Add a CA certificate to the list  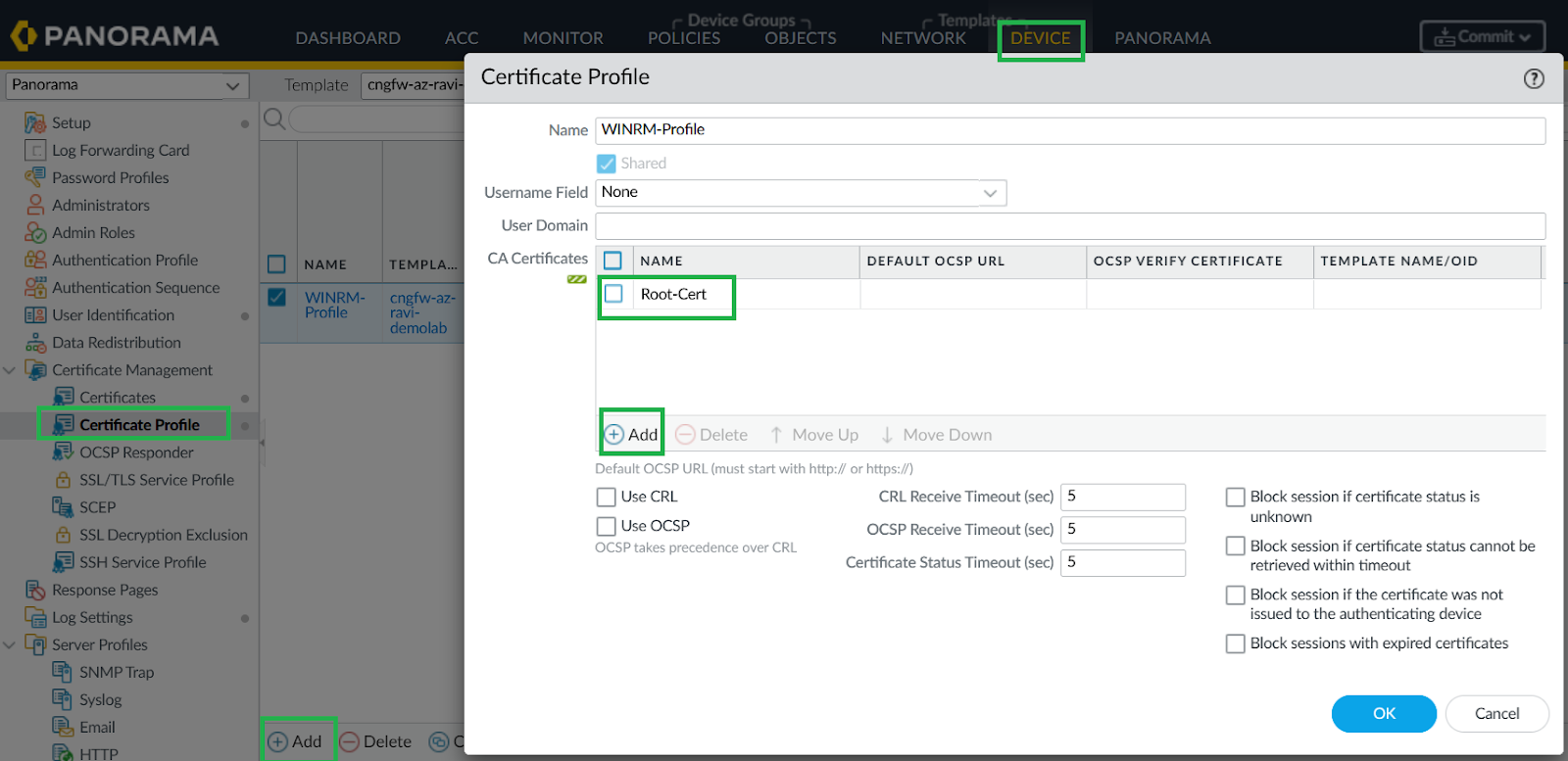pyautogui.click(x=632, y=435)
